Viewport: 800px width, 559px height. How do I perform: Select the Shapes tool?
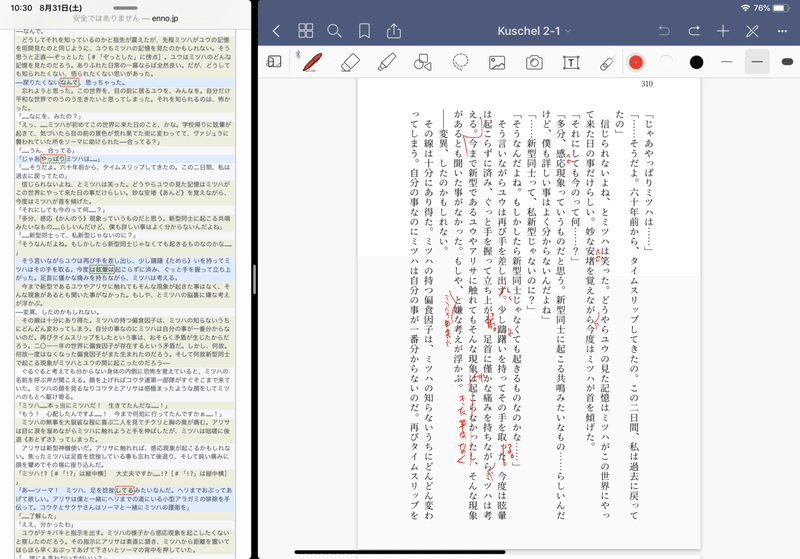tap(423, 62)
